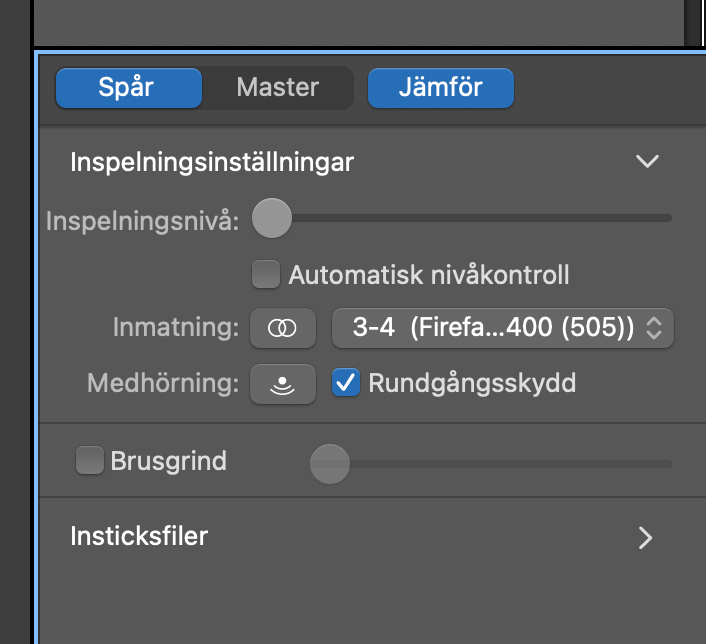Click the Inspelningsnivå slider track

480,218
